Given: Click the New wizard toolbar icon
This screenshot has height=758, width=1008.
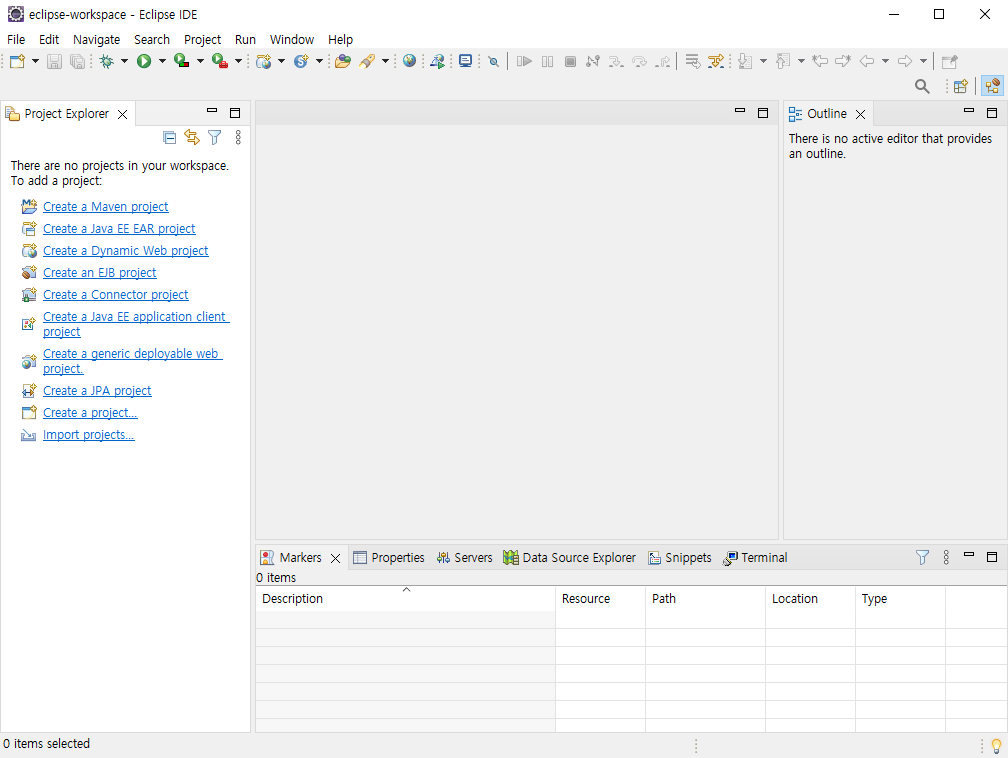Looking at the screenshot, I should pos(17,61).
